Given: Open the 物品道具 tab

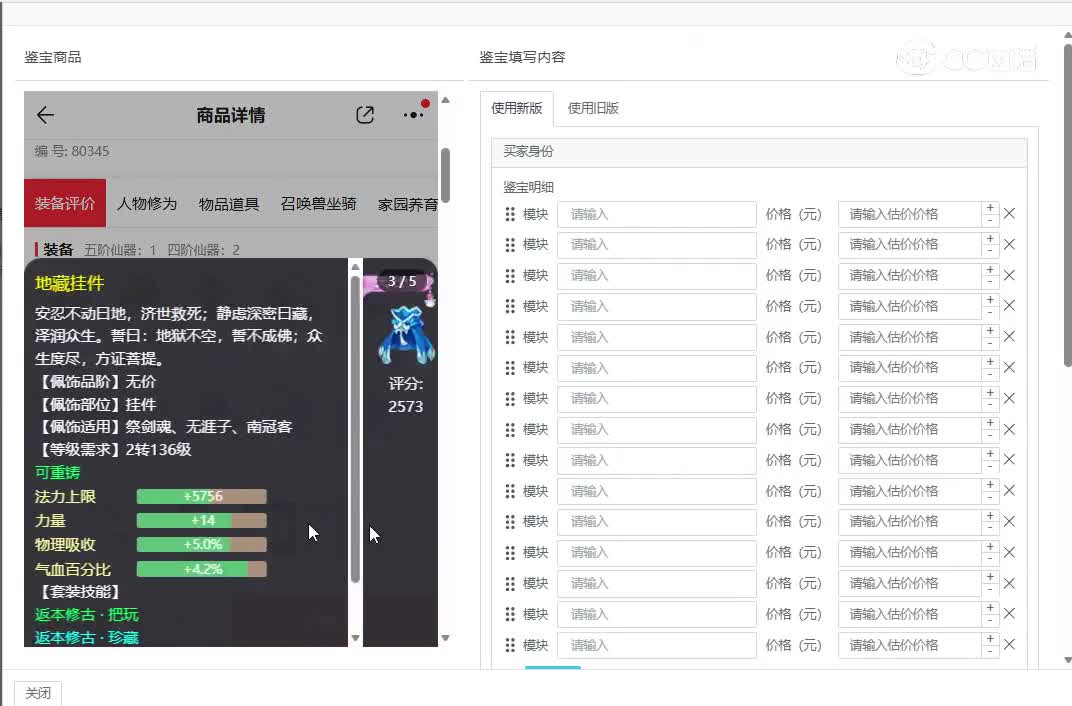Looking at the screenshot, I should tap(229, 204).
